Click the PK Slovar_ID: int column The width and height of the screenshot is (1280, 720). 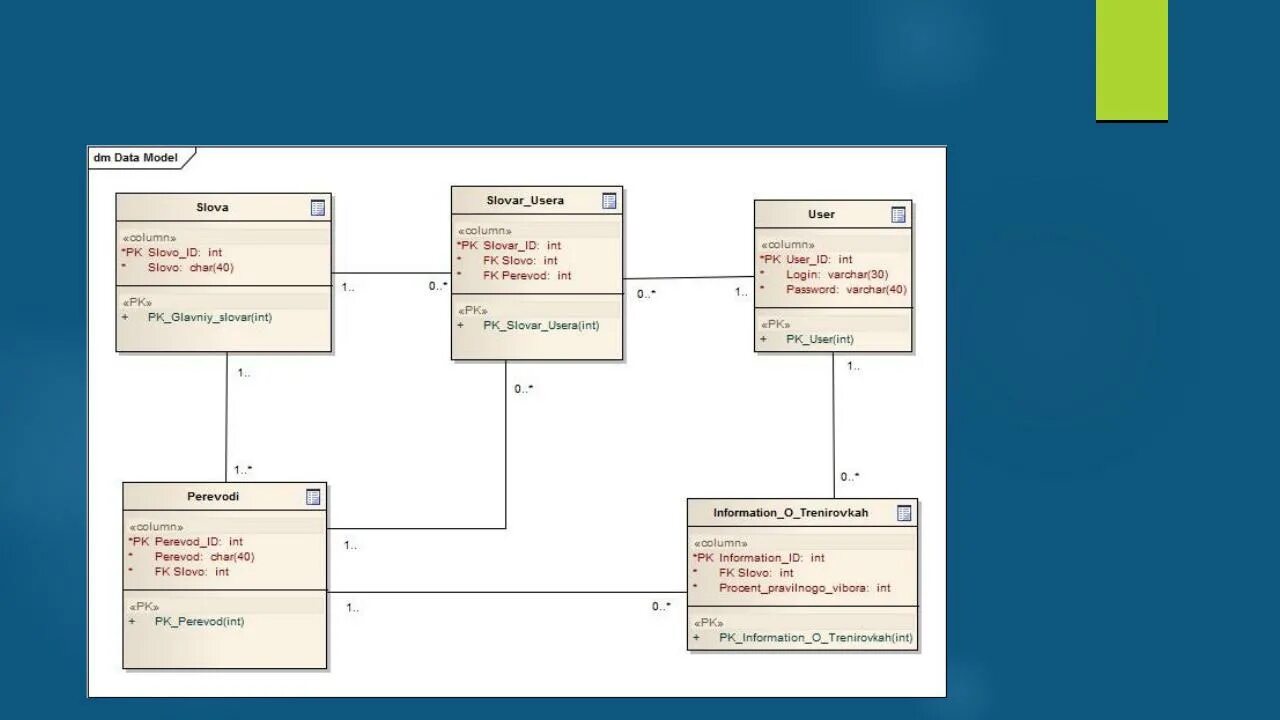click(509, 246)
